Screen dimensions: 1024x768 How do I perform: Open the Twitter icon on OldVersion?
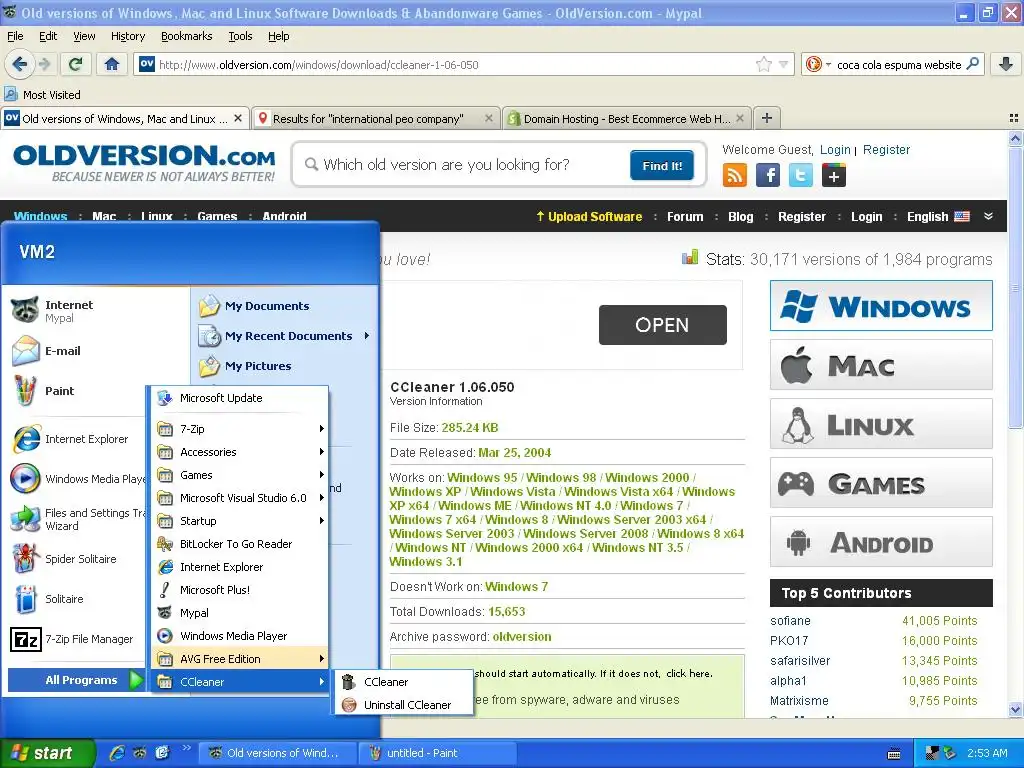[x=801, y=175]
